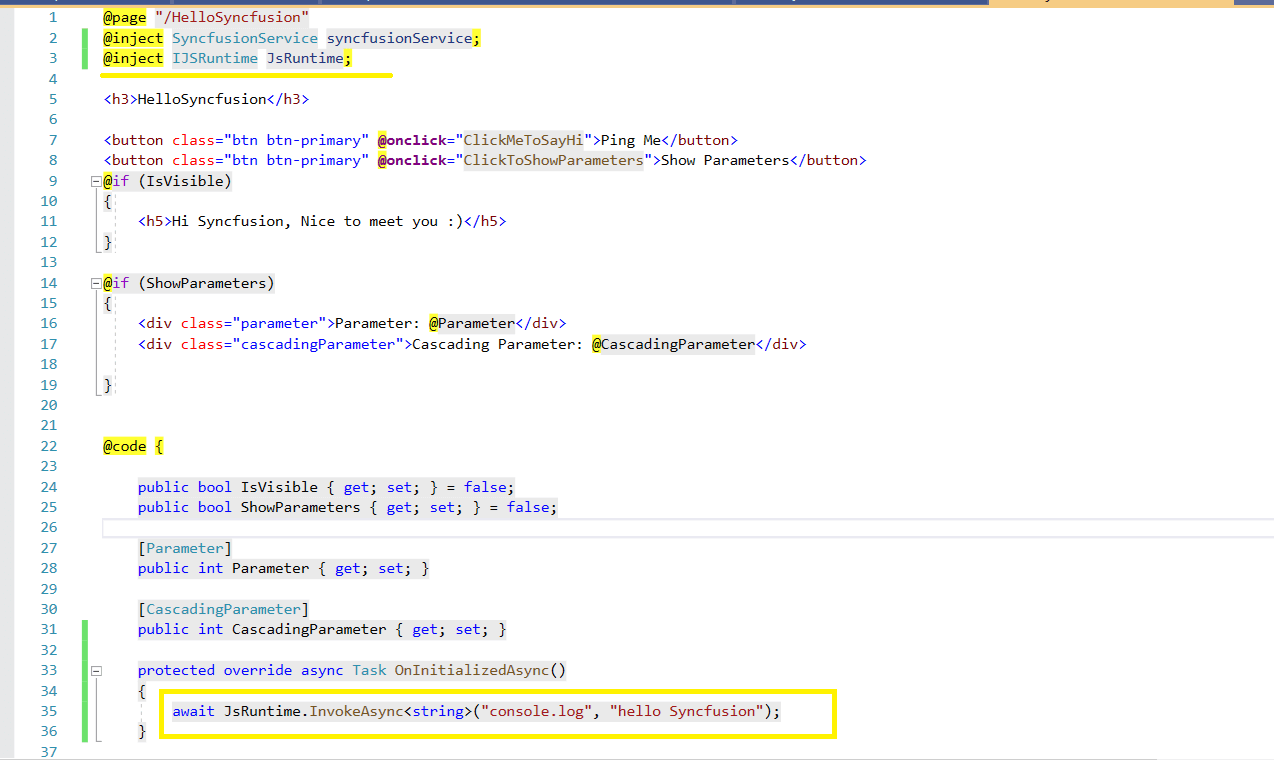Click the Task return type on line 33
This screenshot has width=1274, height=760.
click(x=369, y=670)
